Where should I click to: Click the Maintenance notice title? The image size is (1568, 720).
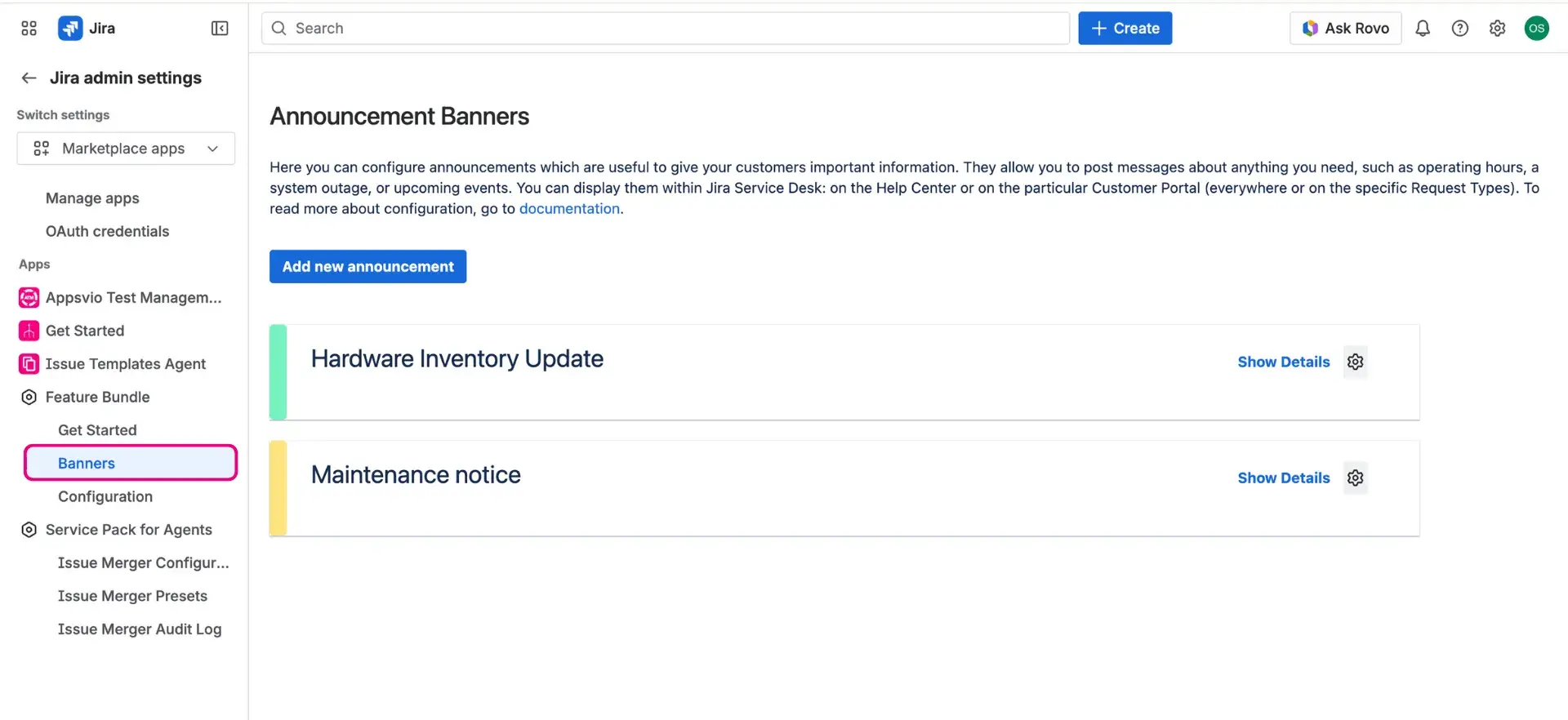416,475
